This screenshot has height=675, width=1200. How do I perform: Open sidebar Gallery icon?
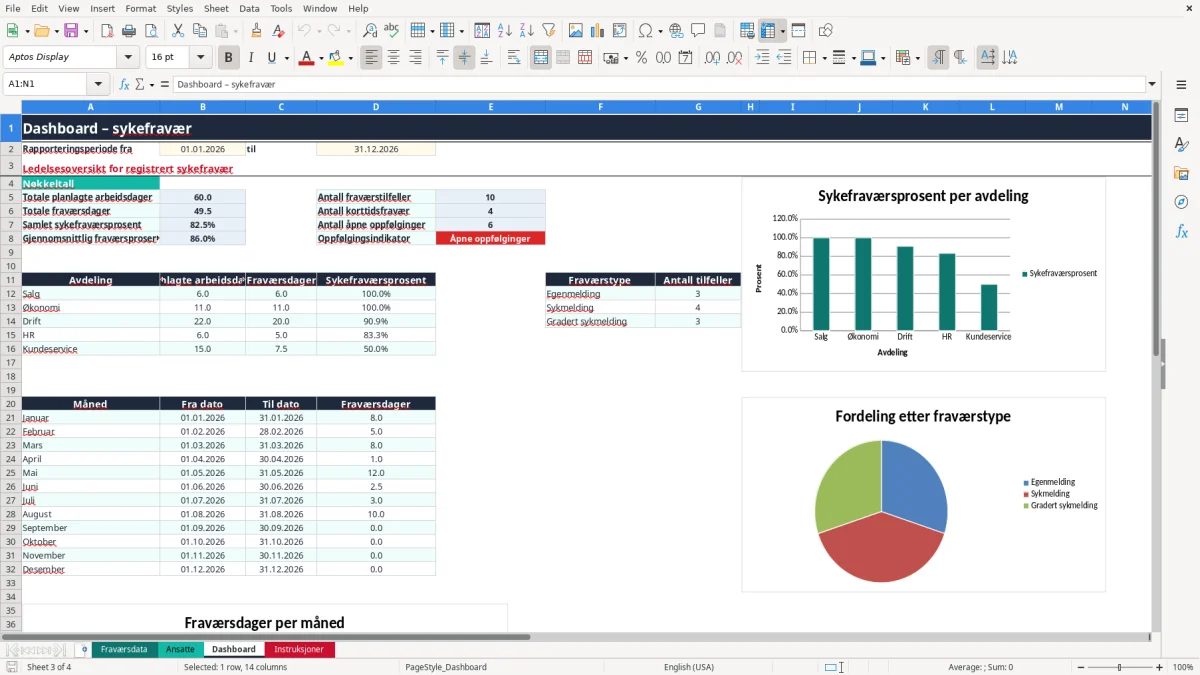click(1181, 173)
